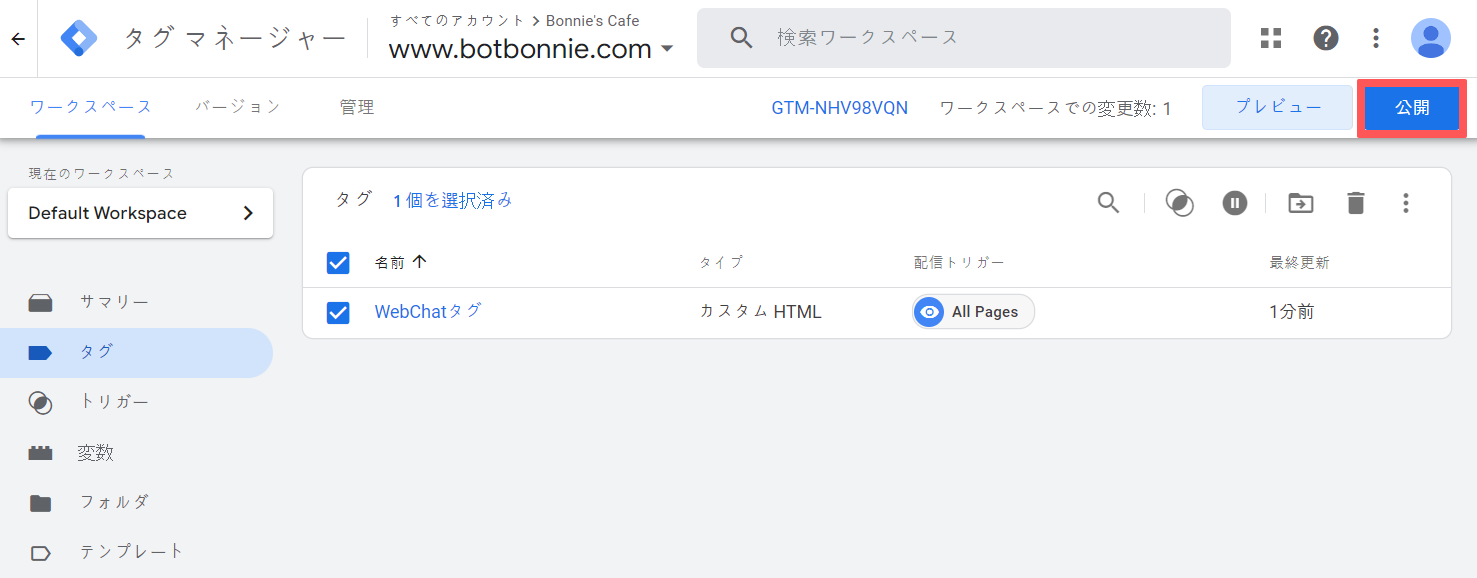
Task: Open the help question mark icon
Action: pyautogui.click(x=1326, y=38)
